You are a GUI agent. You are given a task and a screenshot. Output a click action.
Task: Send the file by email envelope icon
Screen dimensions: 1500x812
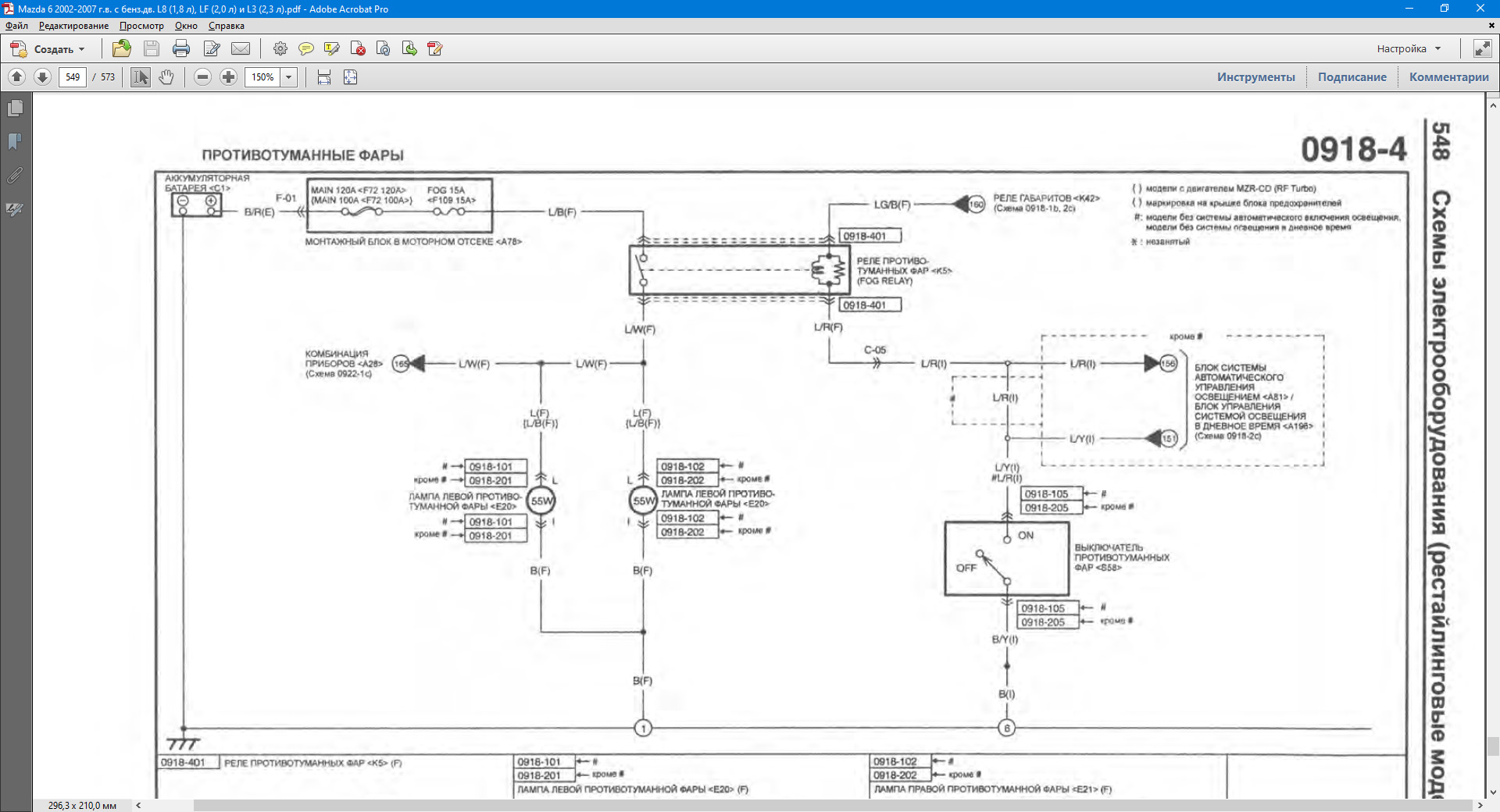coord(241,48)
